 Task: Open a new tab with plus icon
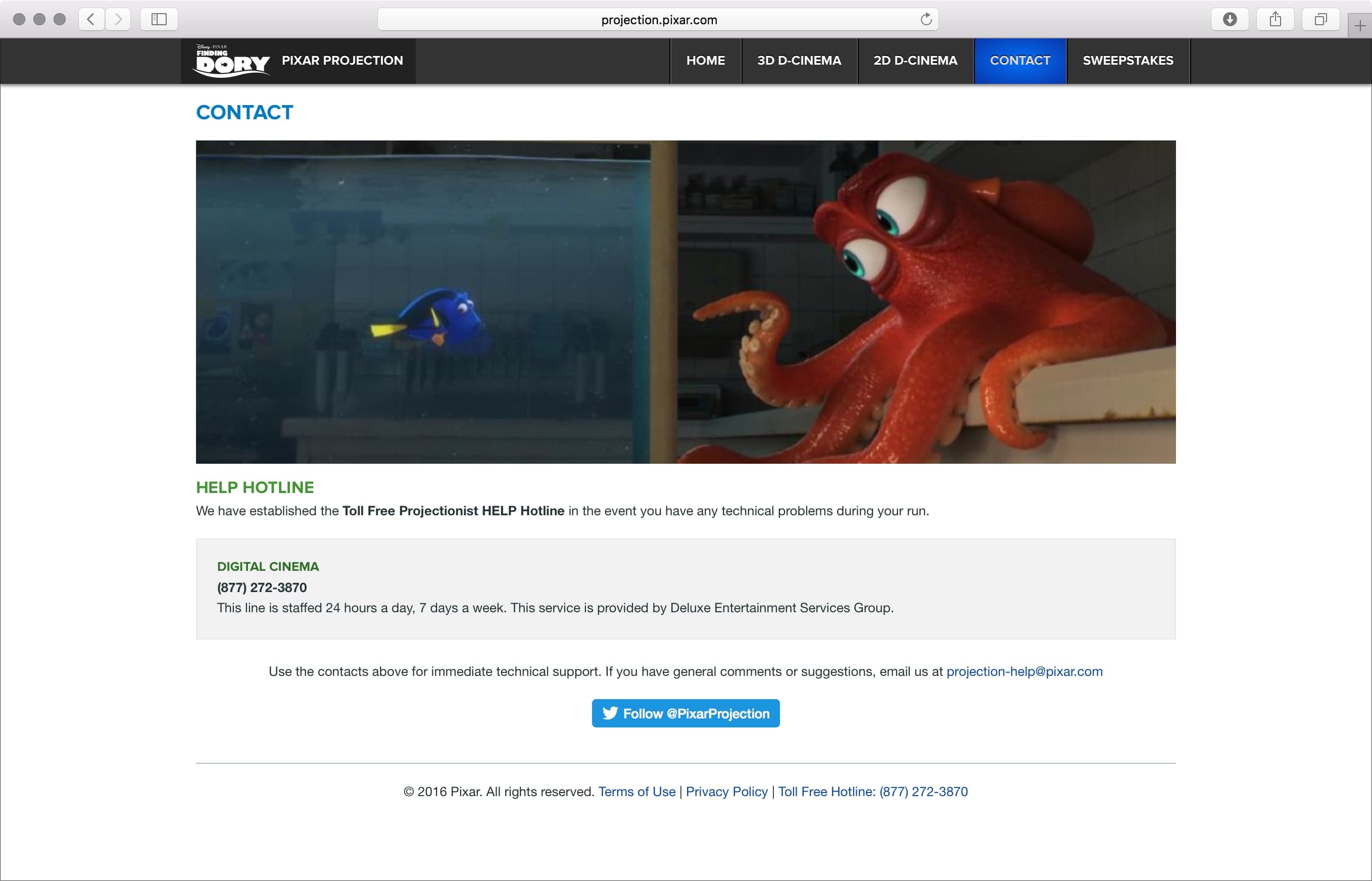(1360, 26)
